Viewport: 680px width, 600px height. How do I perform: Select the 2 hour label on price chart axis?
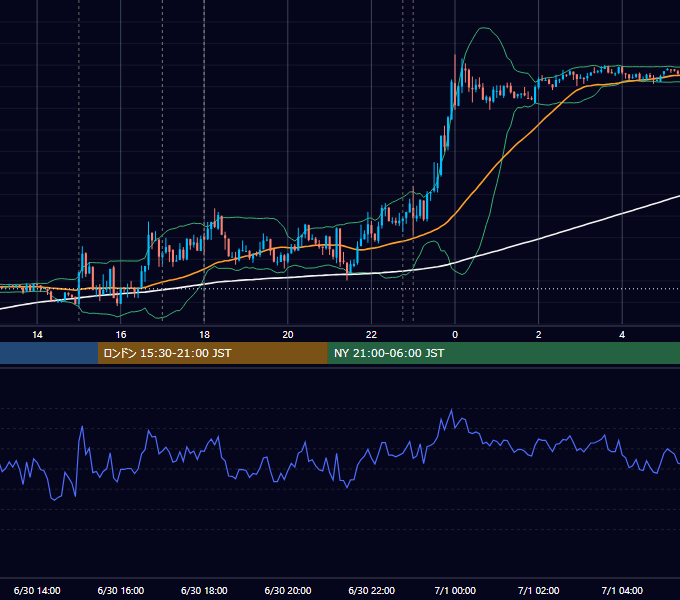539,335
